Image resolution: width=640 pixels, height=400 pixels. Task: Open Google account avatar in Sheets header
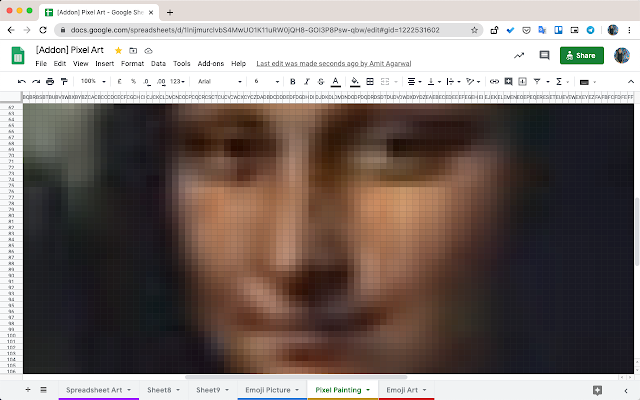pos(622,55)
